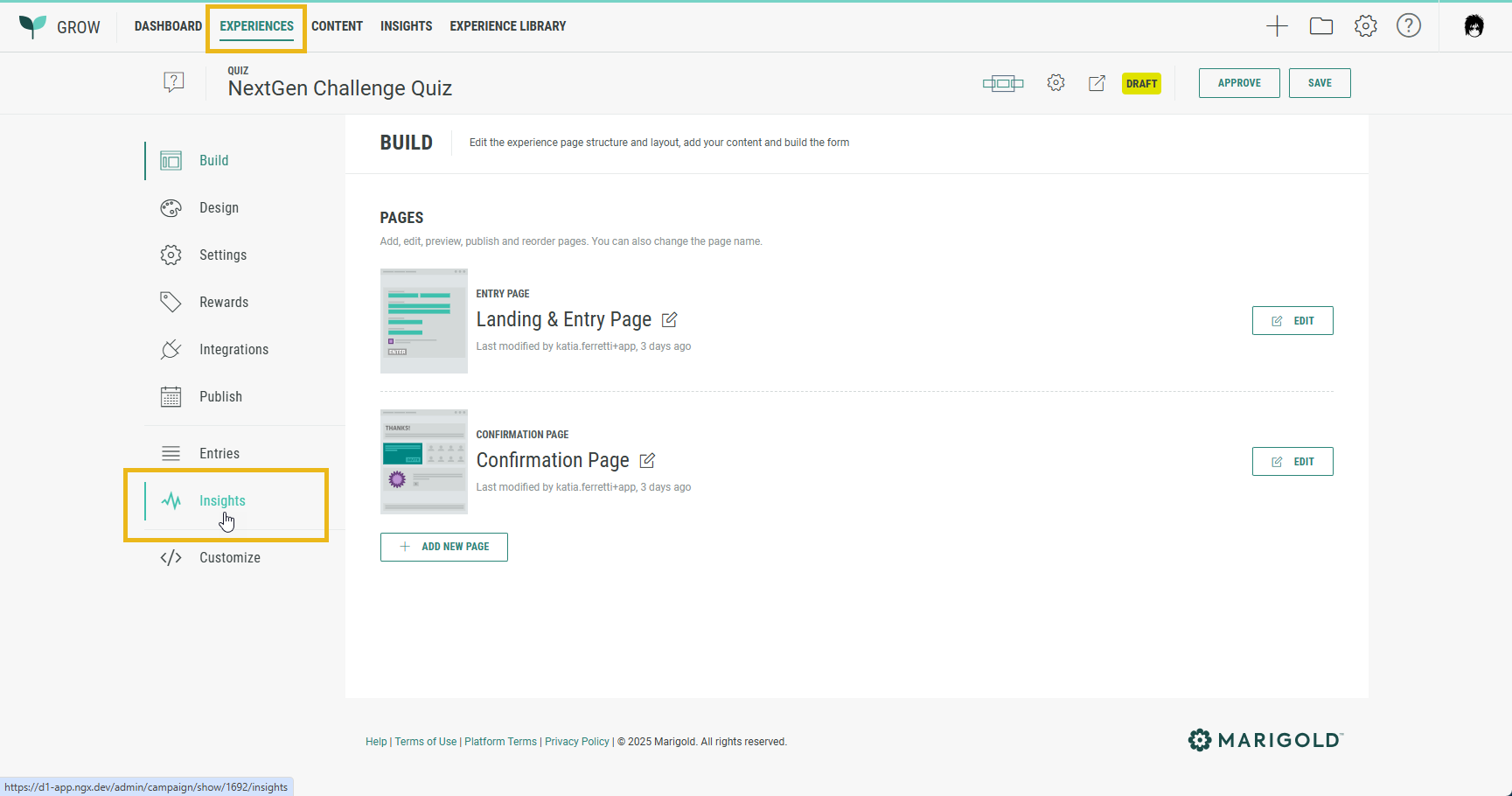Open Rewards section in sidebar
This screenshot has width=1512, height=796.
(224, 303)
